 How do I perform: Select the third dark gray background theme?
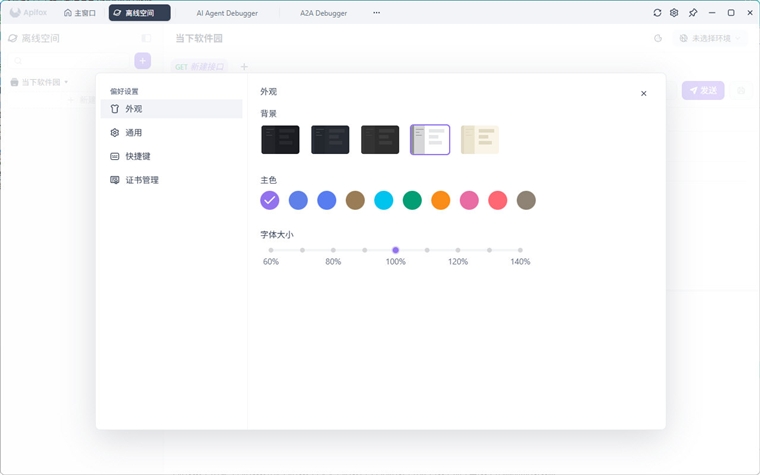pyautogui.click(x=380, y=140)
